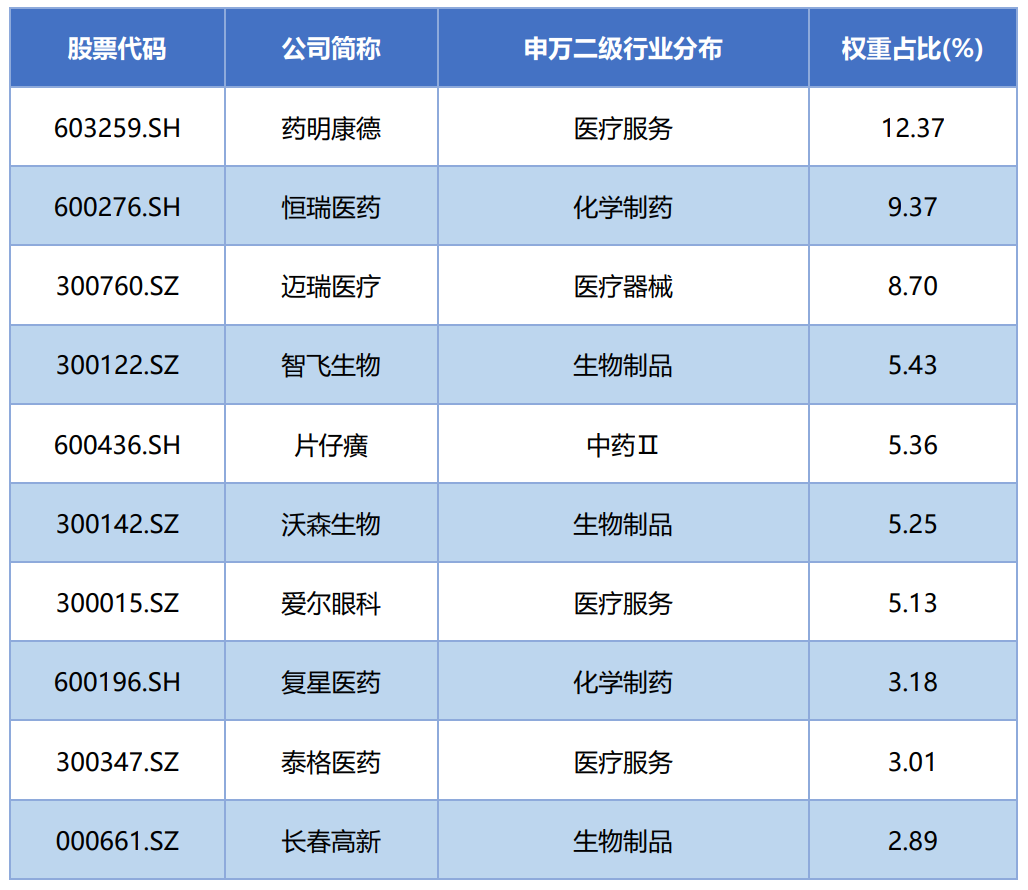1028x890 pixels.
Task: Select company name 长春高新
Action: pos(331,841)
